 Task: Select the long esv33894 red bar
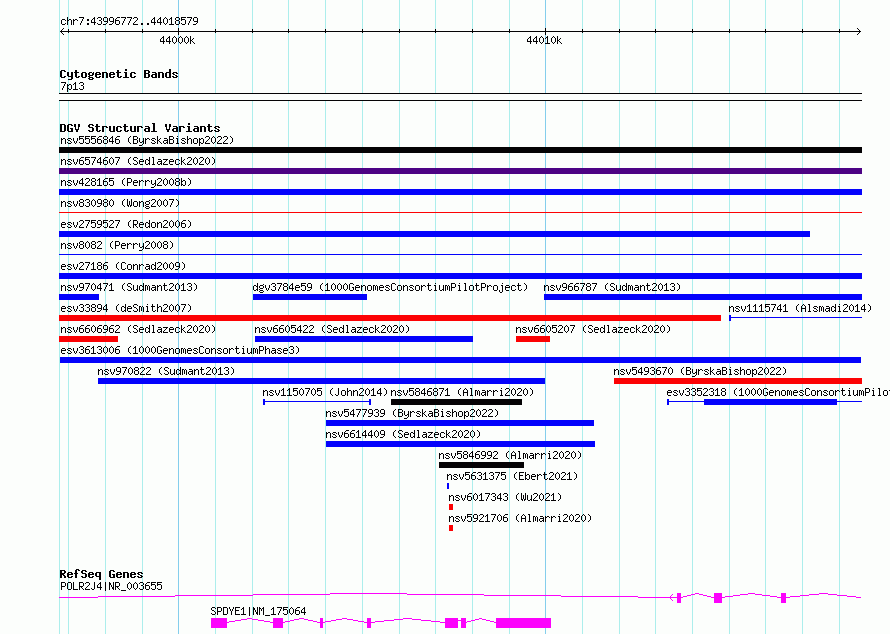click(x=390, y=318)
